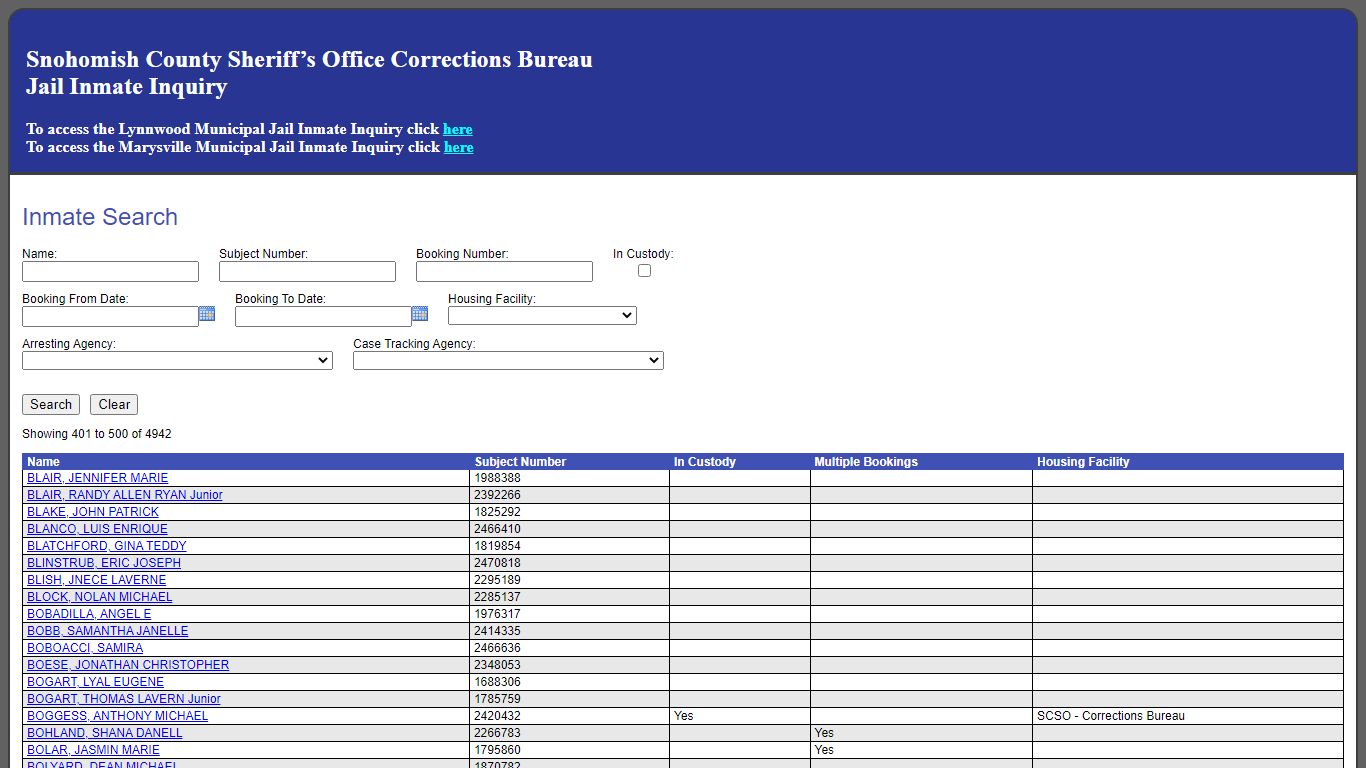This screenshot has height=768, width=1366.
Task: Open record for BLAKE, JOHN PATRICK
Action: [x=93, y=512]
